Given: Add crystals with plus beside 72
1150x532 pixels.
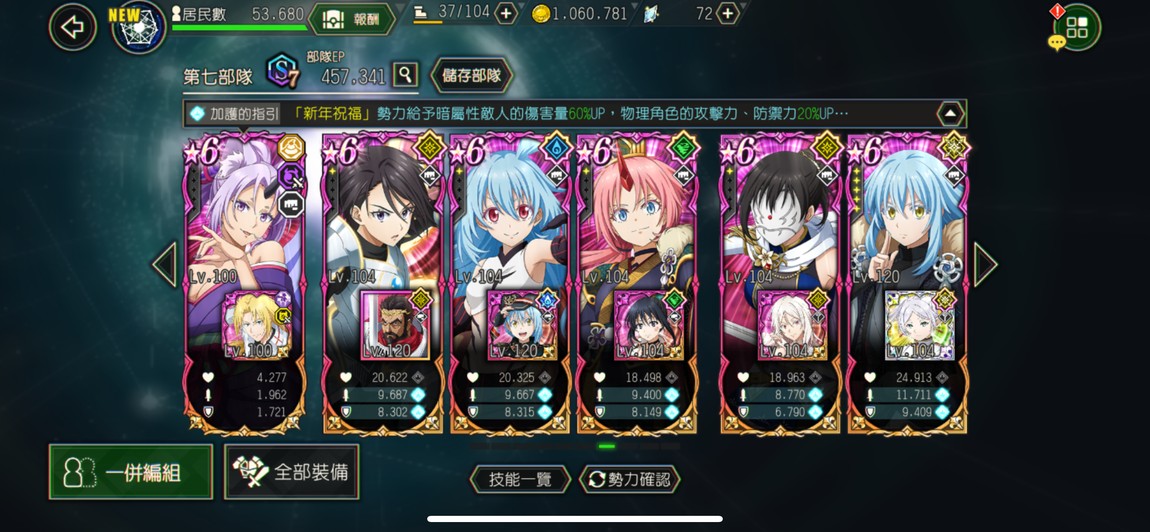Looking at the screenshot, I should click(728, 13).
